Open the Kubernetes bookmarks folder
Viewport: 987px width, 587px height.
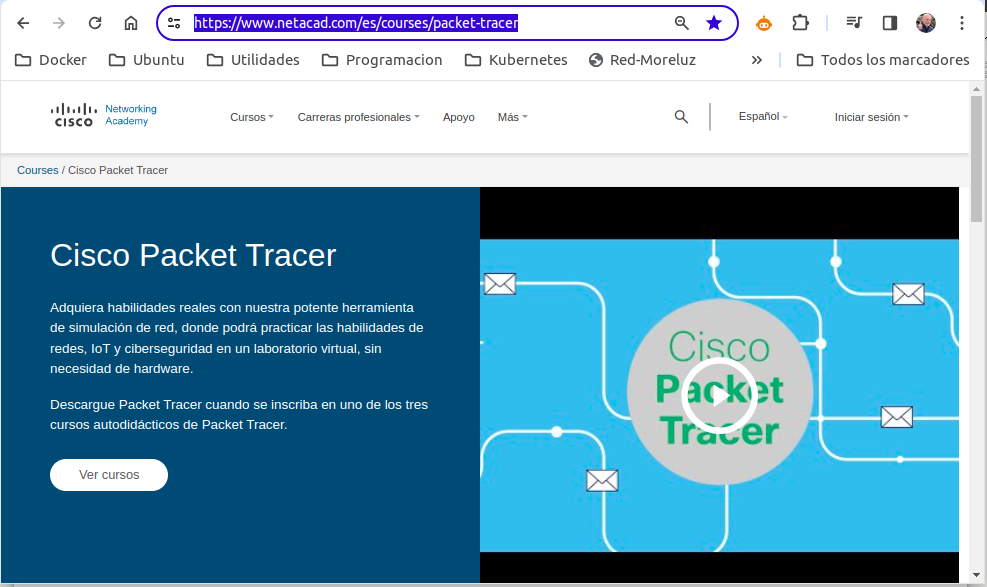point(516,60)
